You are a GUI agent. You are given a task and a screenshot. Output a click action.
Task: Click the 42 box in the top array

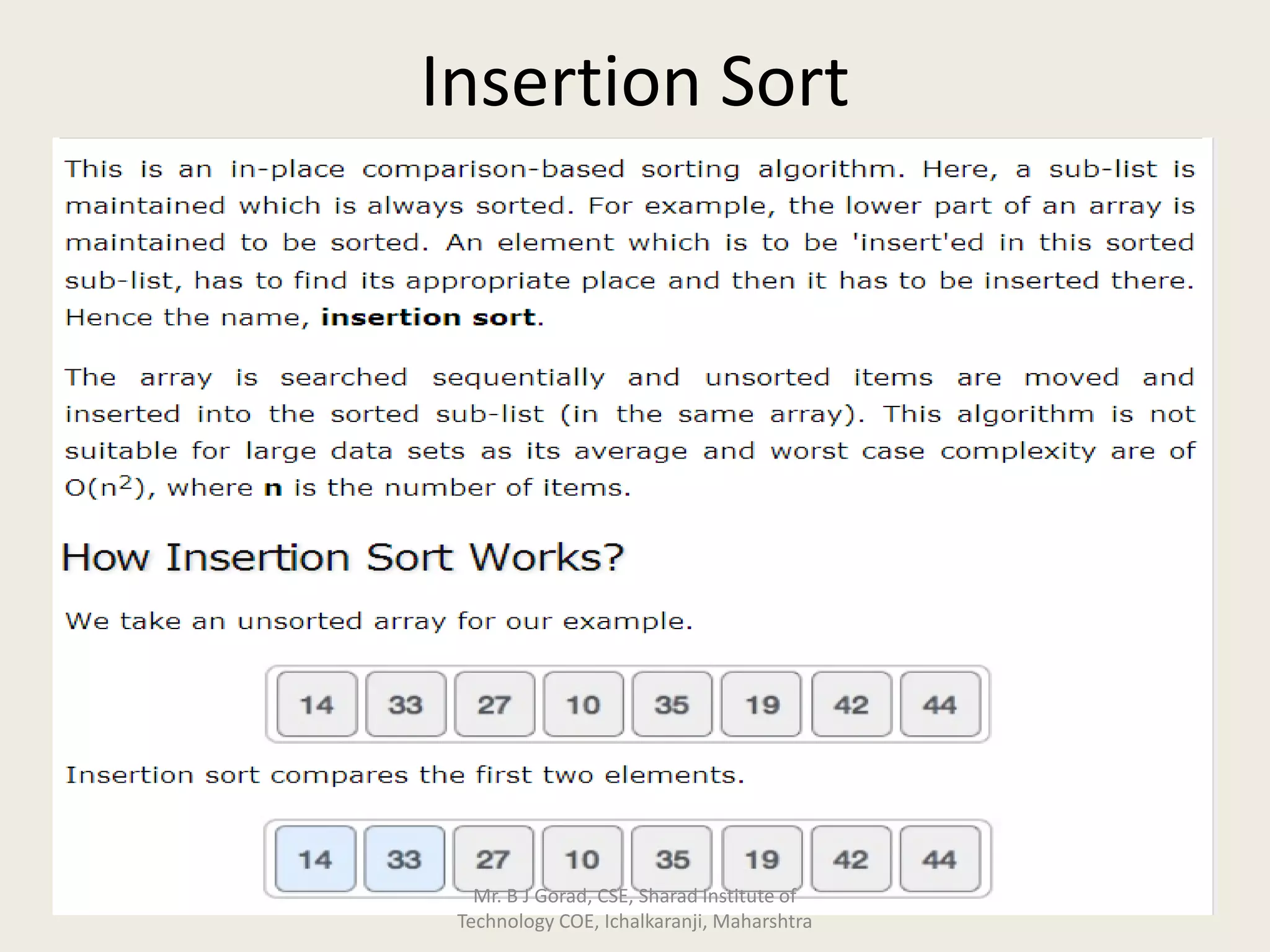tap(851, 704)
